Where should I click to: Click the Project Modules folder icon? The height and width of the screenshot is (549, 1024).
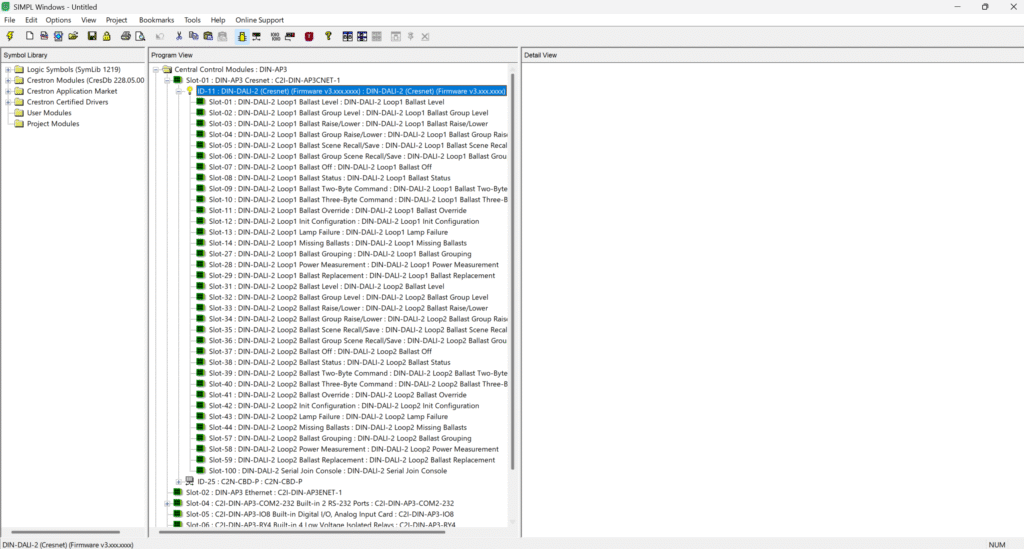[19, 123]
